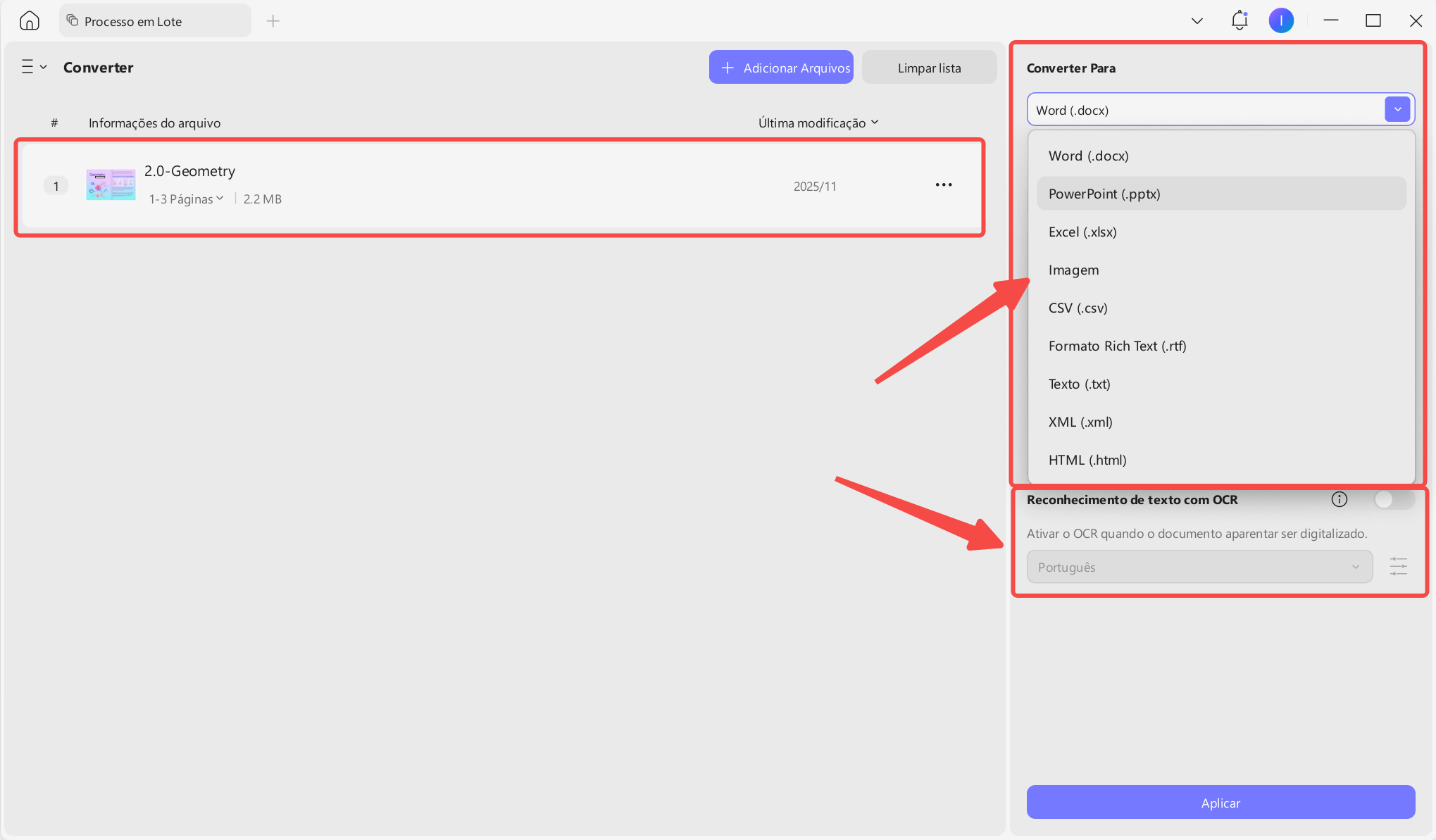Select the Converter title text
The height and width of the screenshot is (840, 1436).
pyautogui.click(x=98, y=68)
